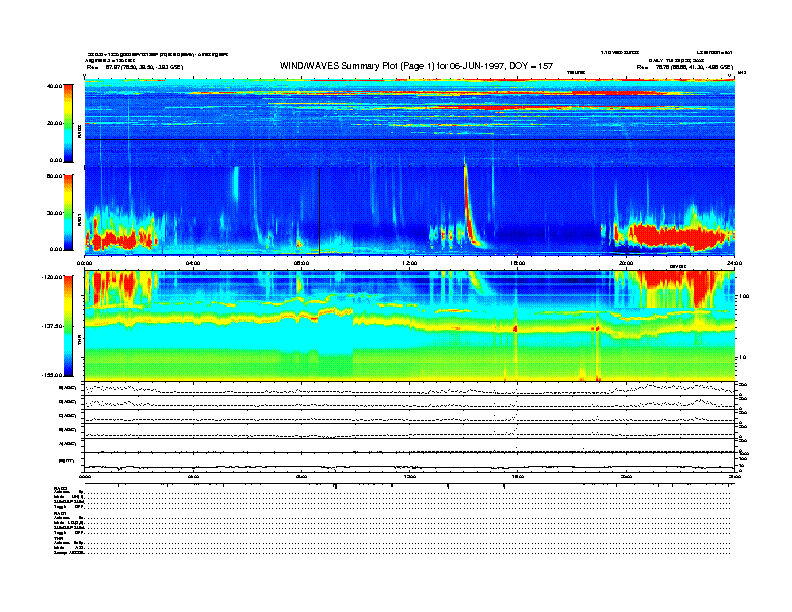This screenshot has width=792, height=612.
Task: Click the -120.00 label on TNR scale
Action: [x=52, y=275]
